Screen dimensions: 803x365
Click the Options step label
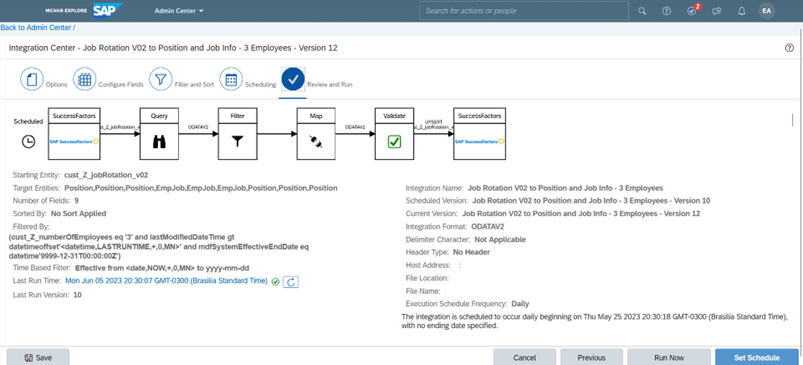57,84
